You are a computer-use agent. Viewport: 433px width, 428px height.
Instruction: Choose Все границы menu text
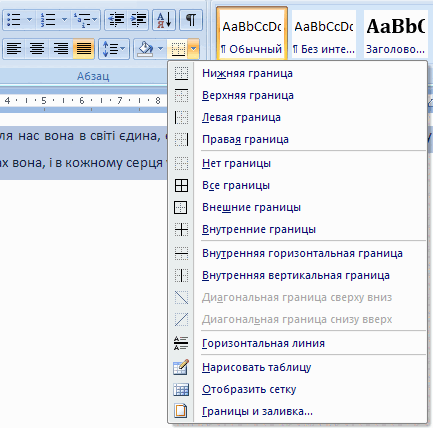click(x=236, y=185)
